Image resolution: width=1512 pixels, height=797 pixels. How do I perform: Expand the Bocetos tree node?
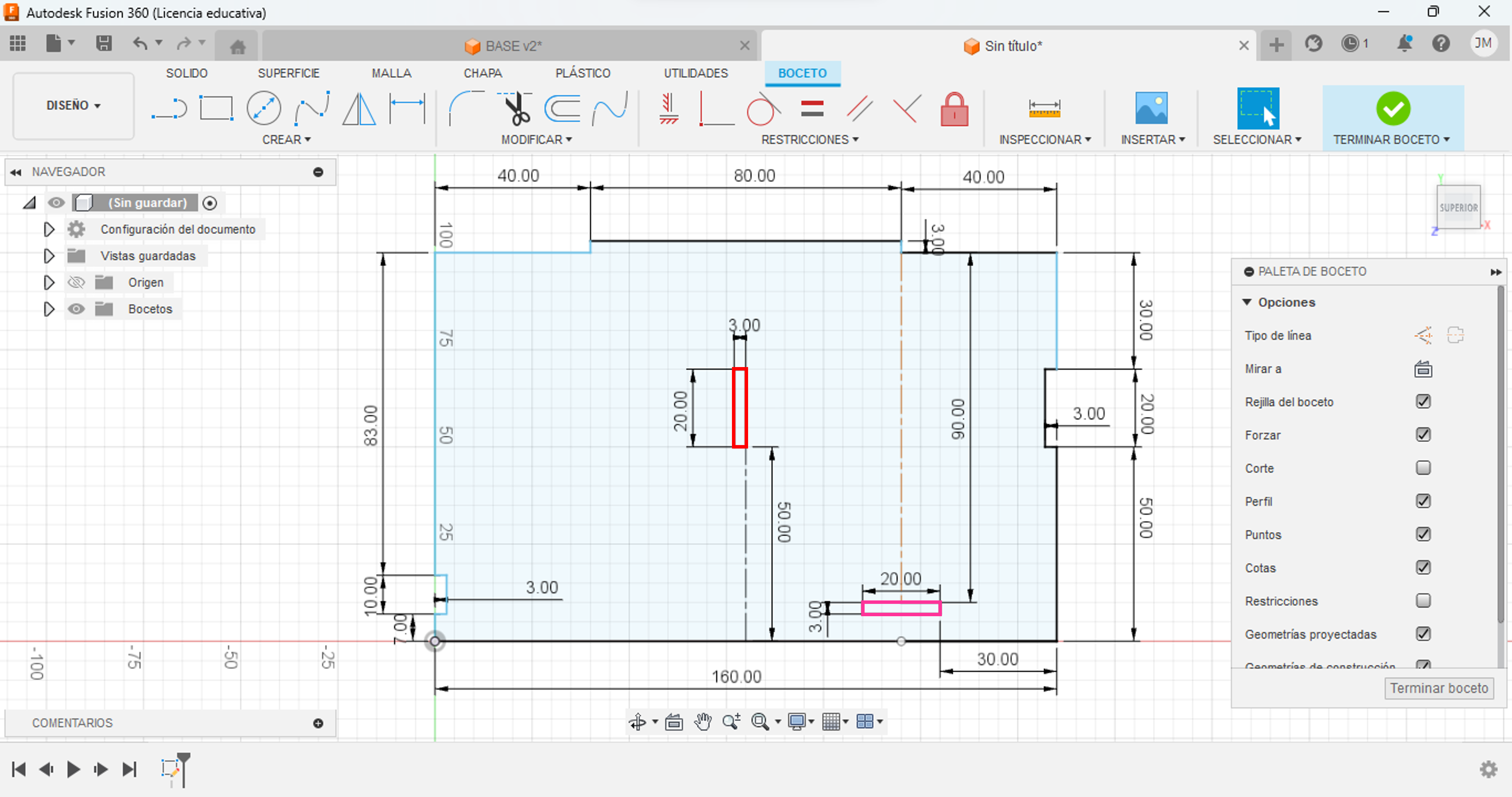coord(49,309)
